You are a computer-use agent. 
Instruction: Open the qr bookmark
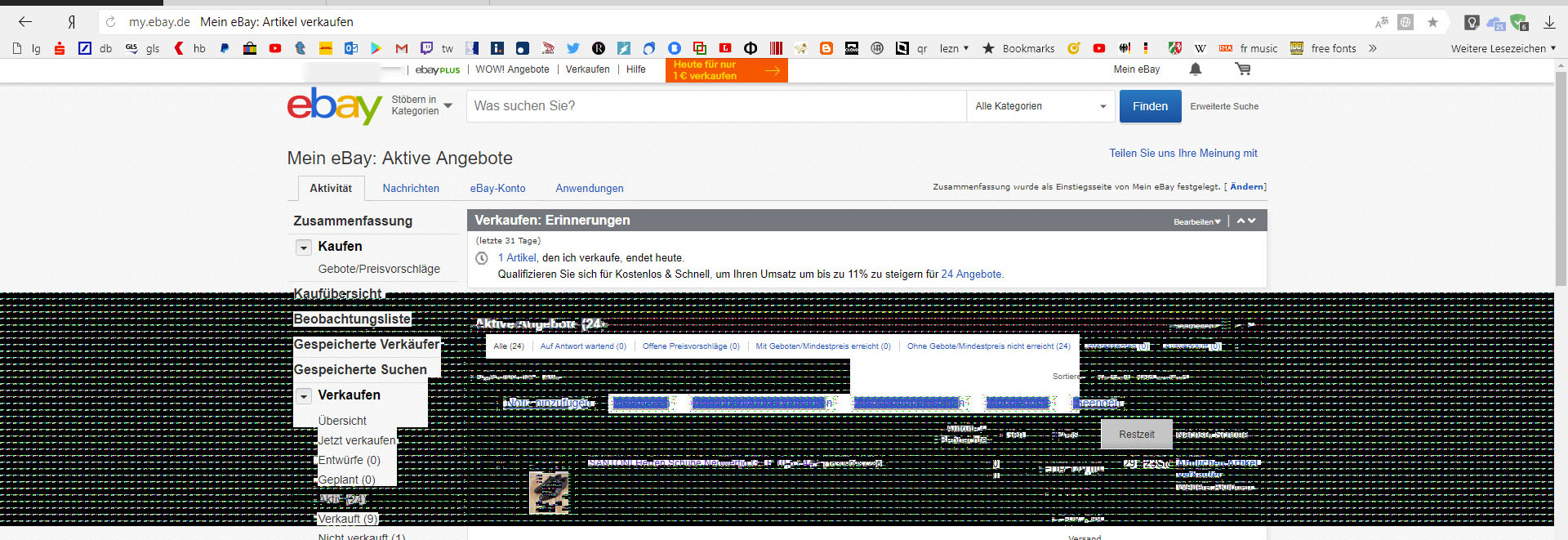[x=911, y=48]
